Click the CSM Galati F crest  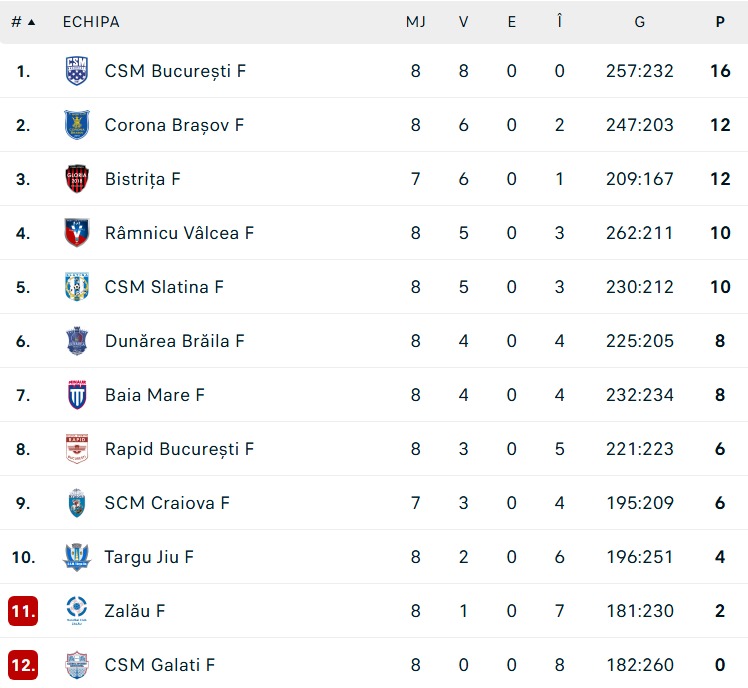point(77,665)
